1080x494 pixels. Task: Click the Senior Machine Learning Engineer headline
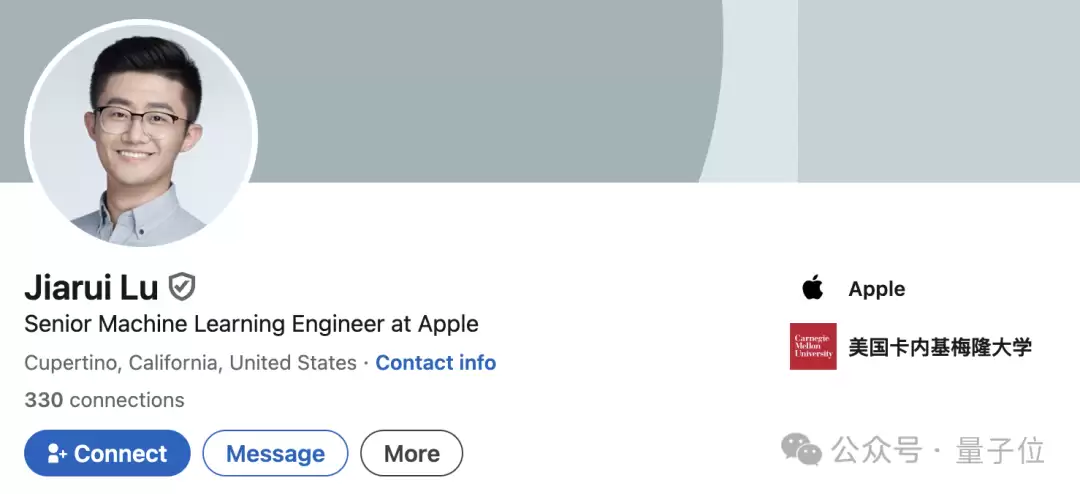(251, 324)
